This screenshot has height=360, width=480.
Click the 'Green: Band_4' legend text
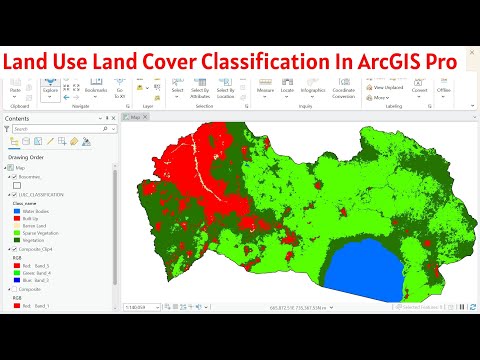[x=37, y=273]
